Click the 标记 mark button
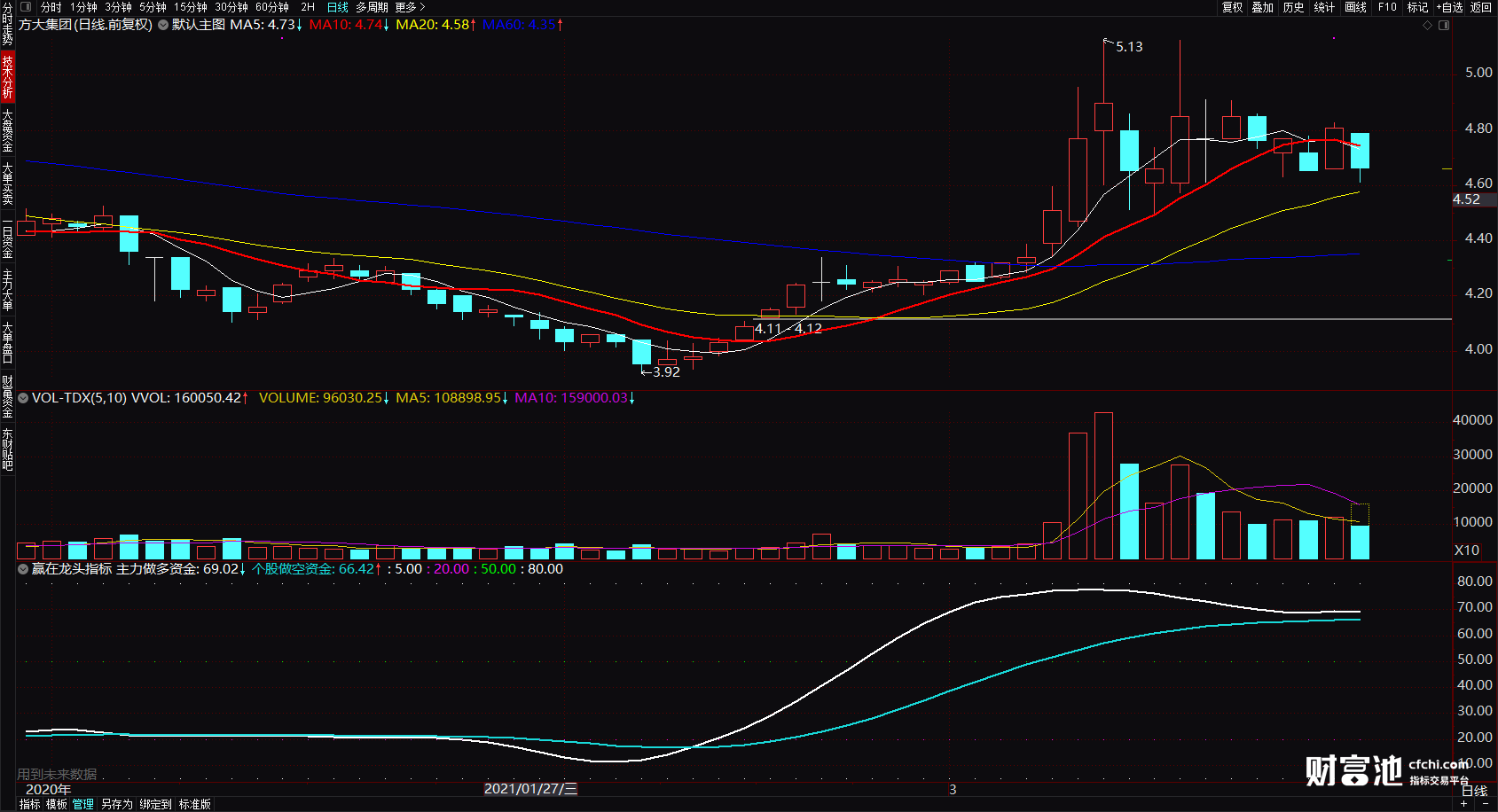 point(1417,7)
